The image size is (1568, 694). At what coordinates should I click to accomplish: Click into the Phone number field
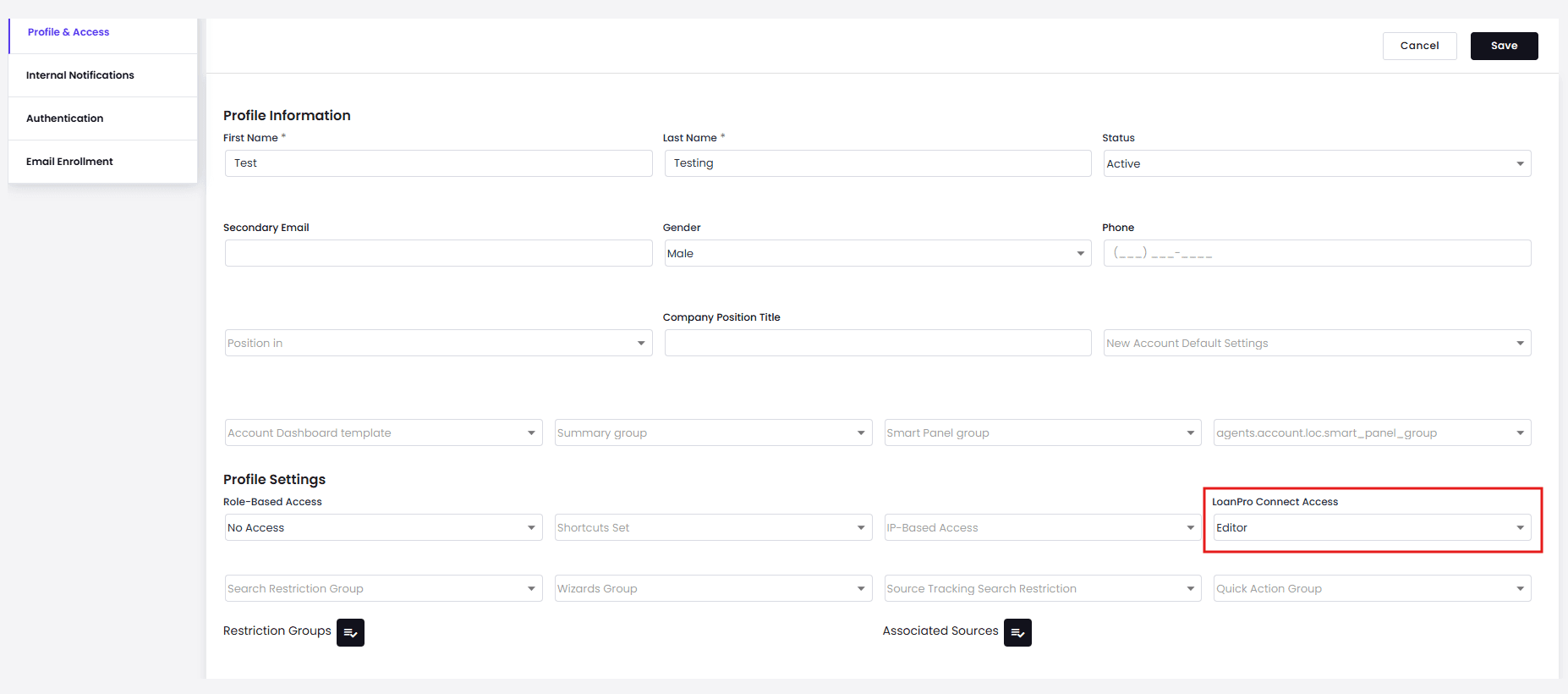1317,253
